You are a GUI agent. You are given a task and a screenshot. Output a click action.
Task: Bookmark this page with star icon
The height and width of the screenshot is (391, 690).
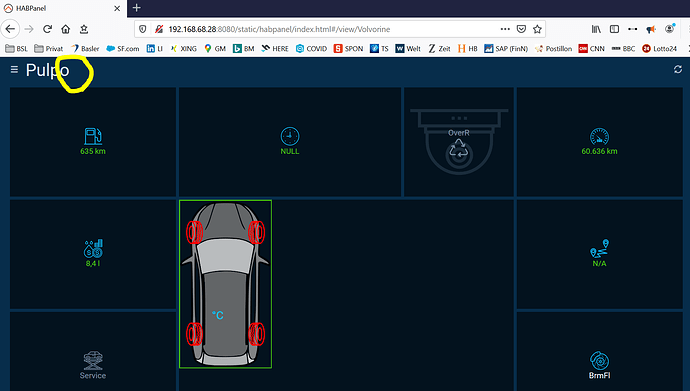pyautogui.click(x=537, y=29)
